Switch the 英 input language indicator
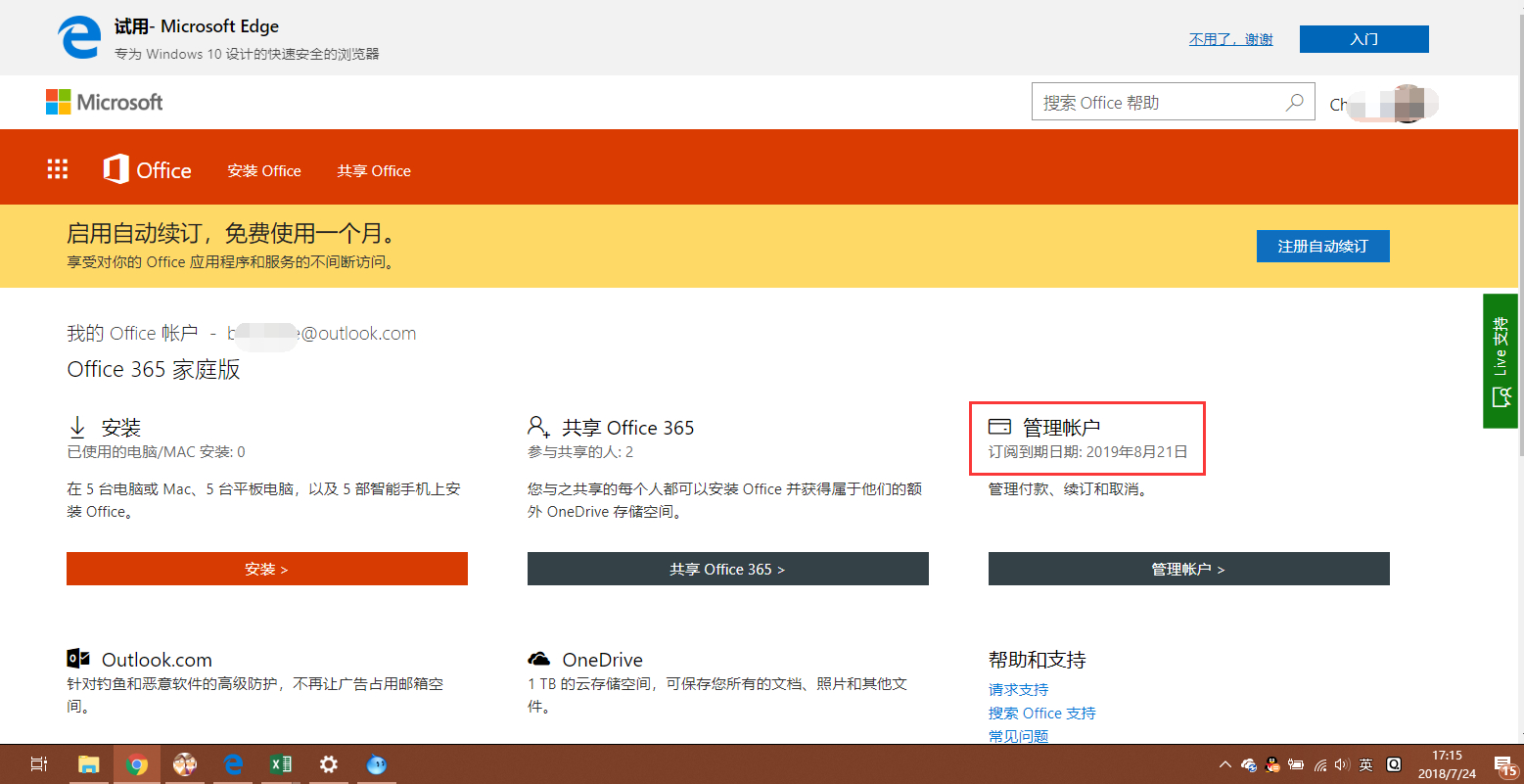The image size is (1524, 784). (x=1366, y=764)
